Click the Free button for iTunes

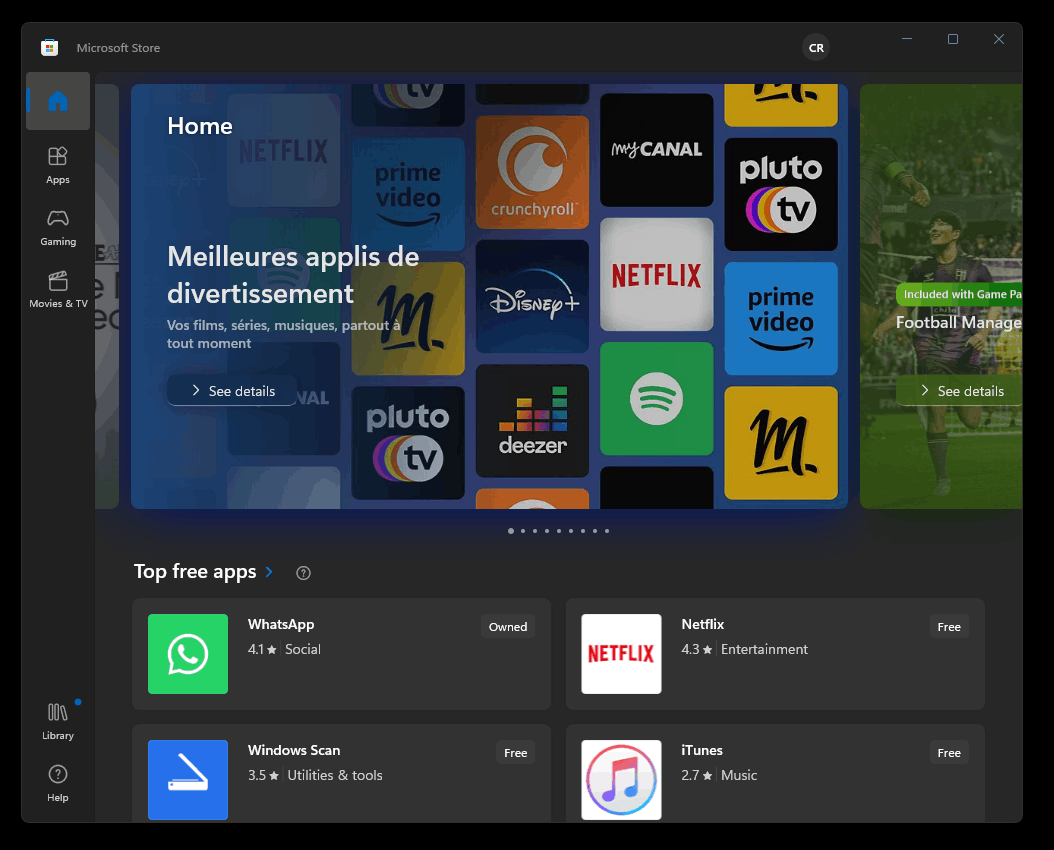coord(948,753)
